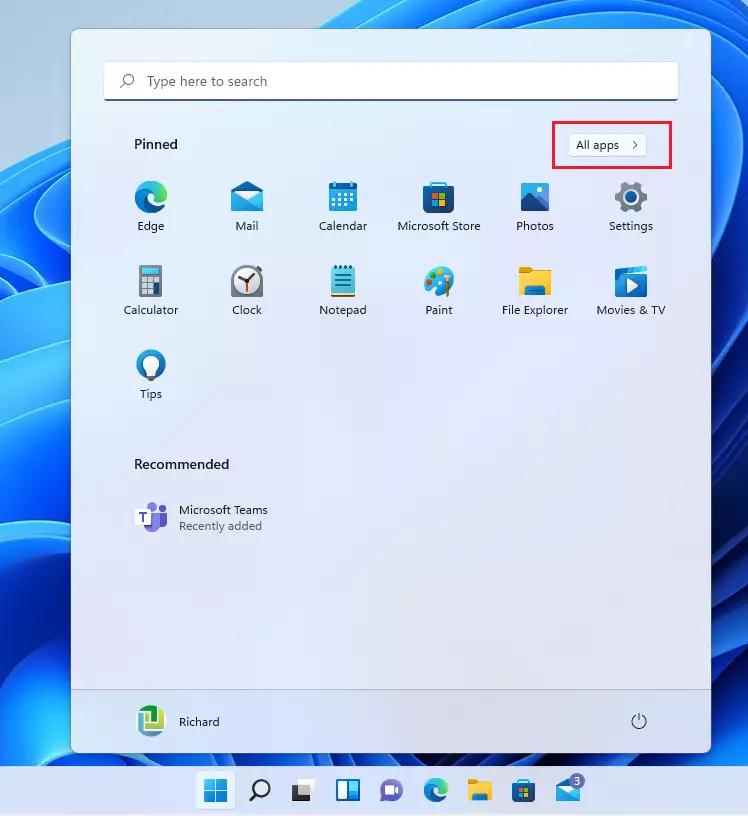Screen dimensions: 748x816
Task: Open the Calendar app
Action: [x=343, y=206]
